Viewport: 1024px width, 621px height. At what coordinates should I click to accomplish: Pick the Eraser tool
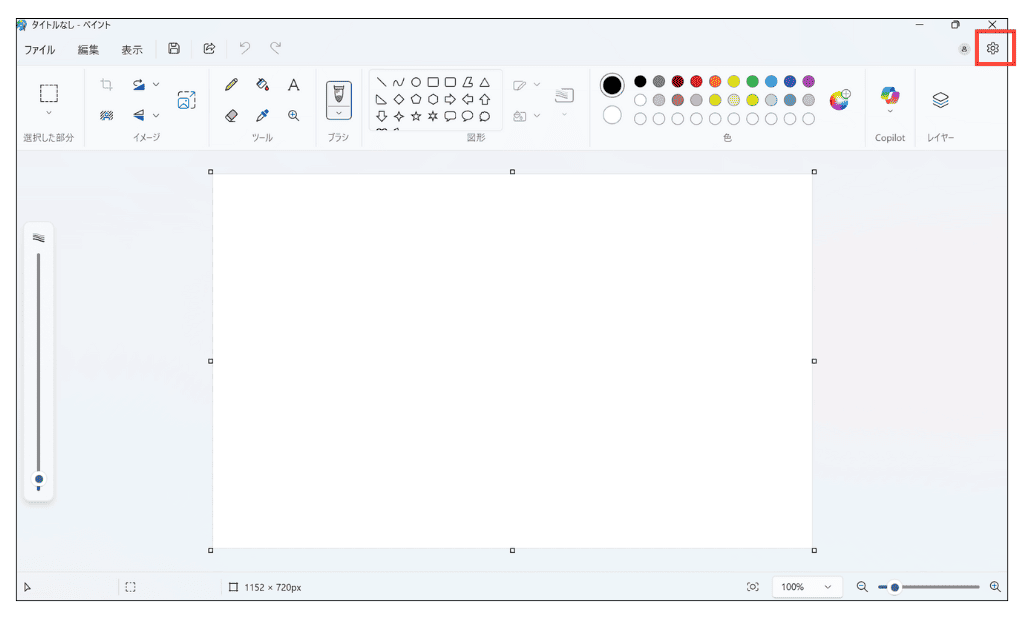231,116
